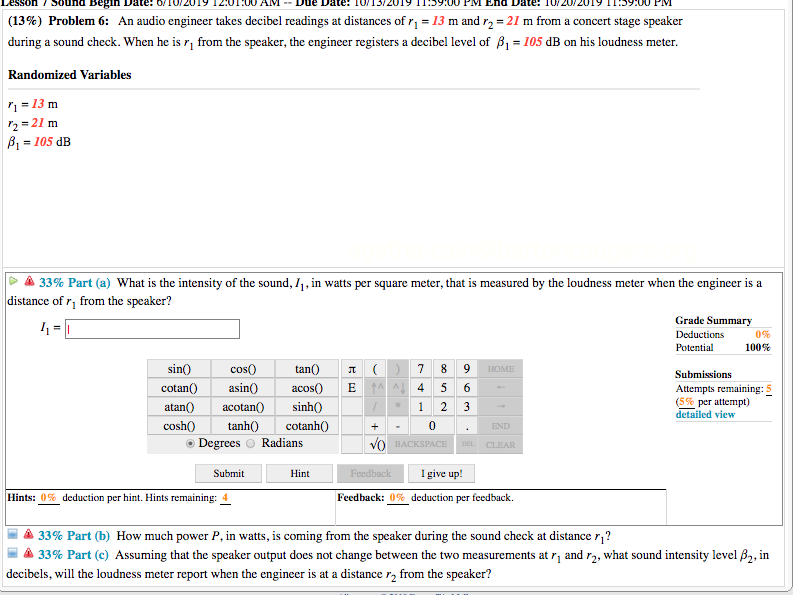
Task: Click the blue expand icon beside Part (c)
Action: [13, 553]
